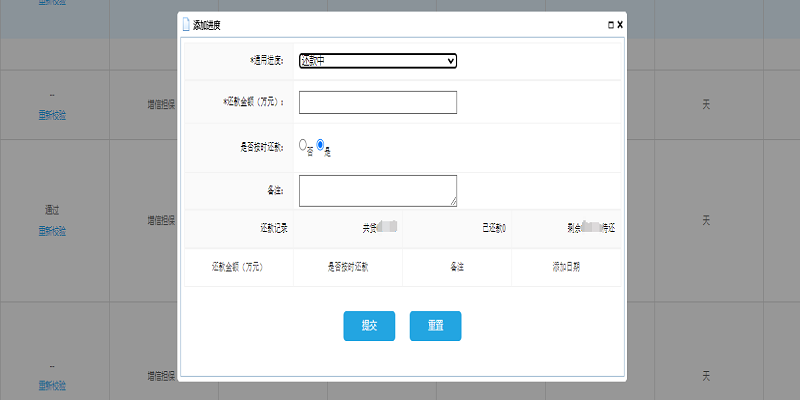The image size is (800, 400).
Task: Click inside the 备注 text area
Action: pos(377,190)
